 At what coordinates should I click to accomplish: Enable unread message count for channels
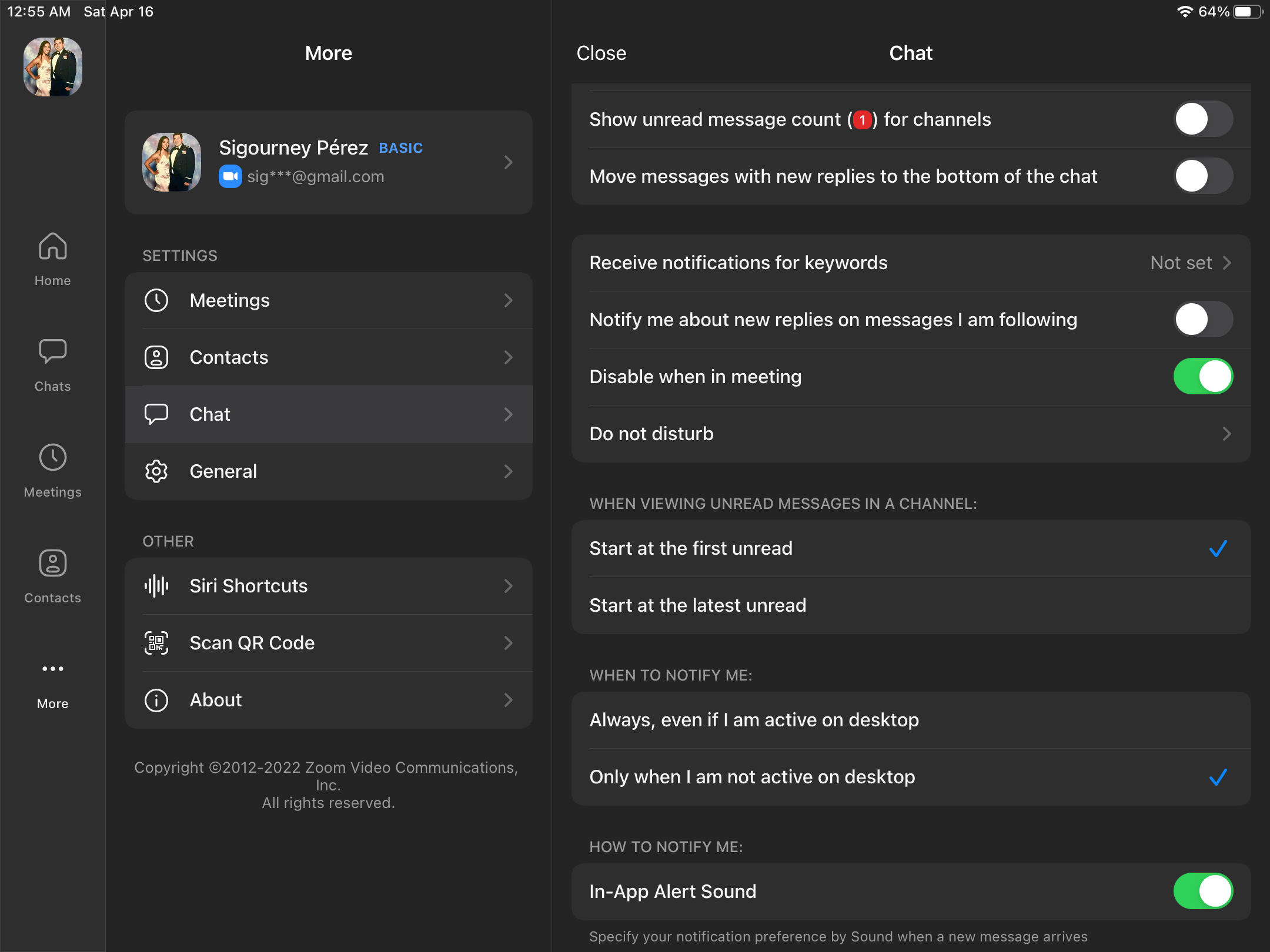[1203, 119]
